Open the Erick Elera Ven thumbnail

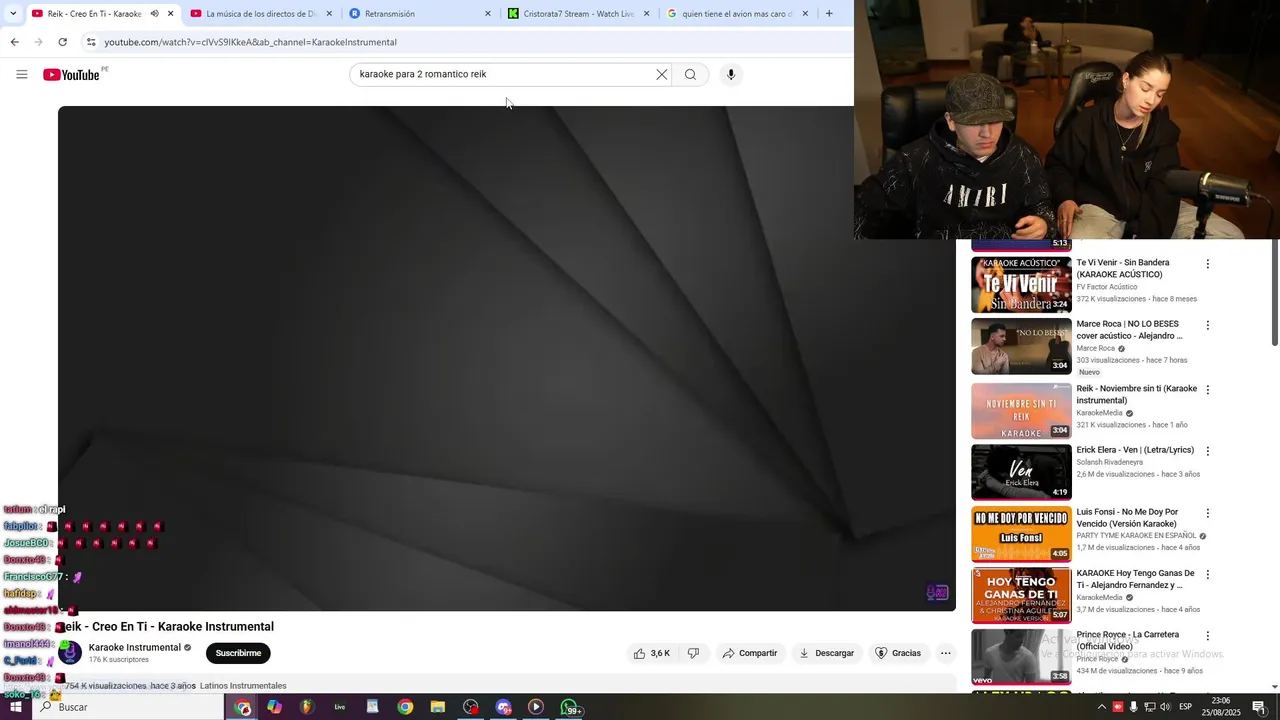[1021, 472]
